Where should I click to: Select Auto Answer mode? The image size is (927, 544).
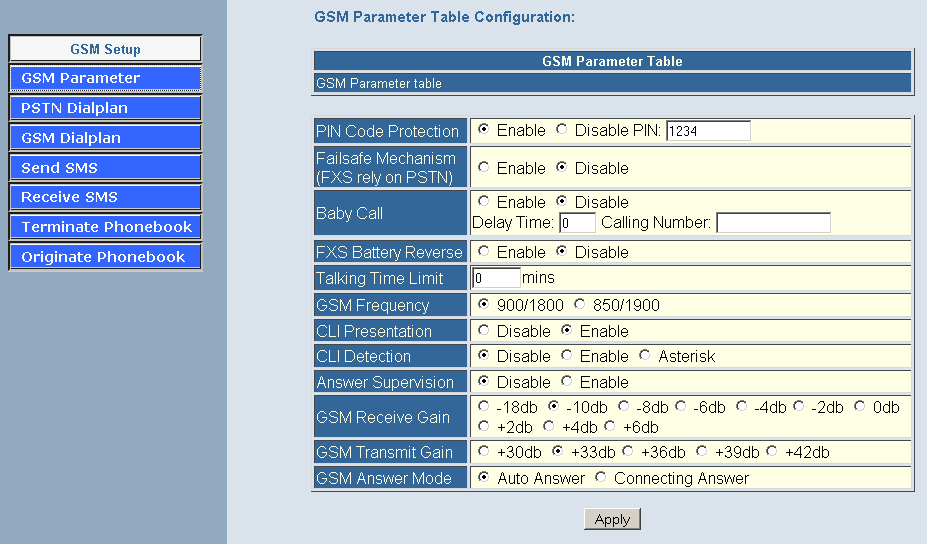484,477
